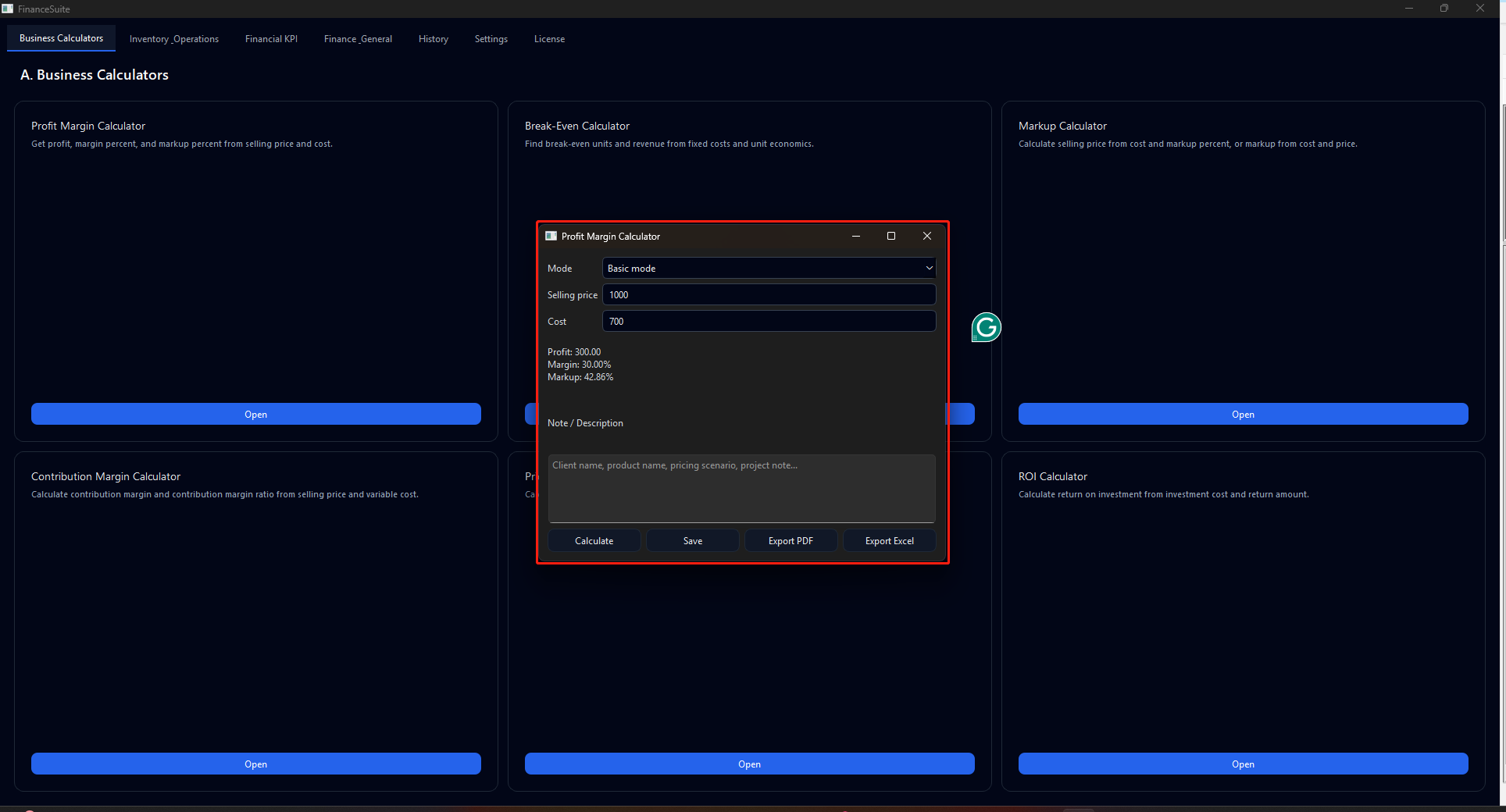
Task: Click the 'Profit: 300.00' result text
Action: coord(574,352)
